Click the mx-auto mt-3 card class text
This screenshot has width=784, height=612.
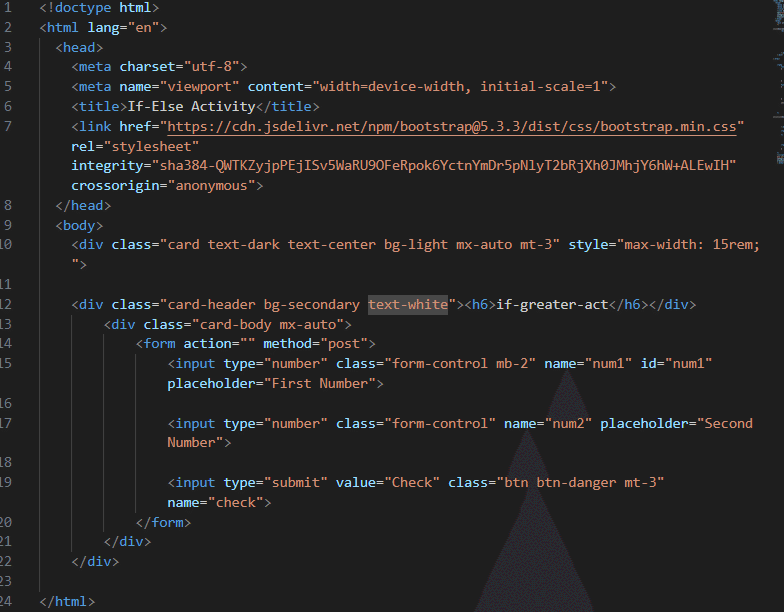point(504,244)
